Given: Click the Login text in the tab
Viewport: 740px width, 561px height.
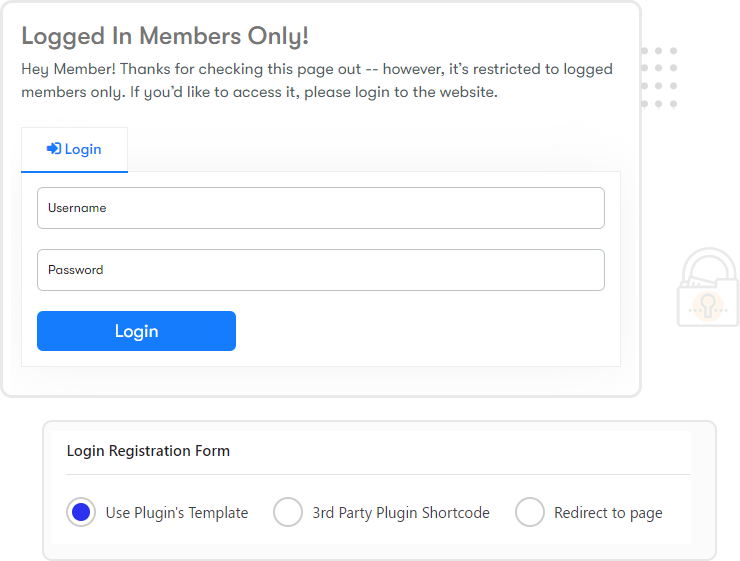Looking at the screenshot, I should (83, 150).
